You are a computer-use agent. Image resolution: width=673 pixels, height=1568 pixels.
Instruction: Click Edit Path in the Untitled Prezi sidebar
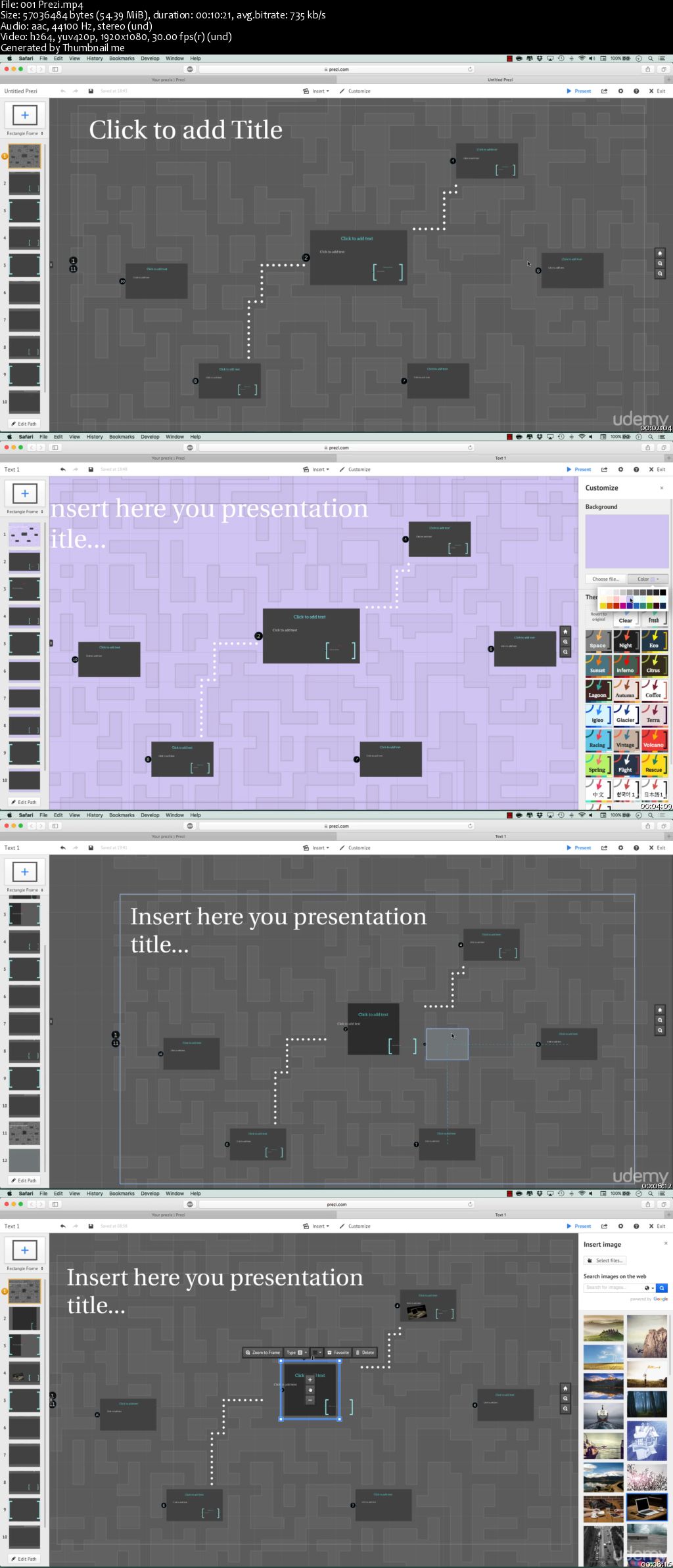coord(24,424)
